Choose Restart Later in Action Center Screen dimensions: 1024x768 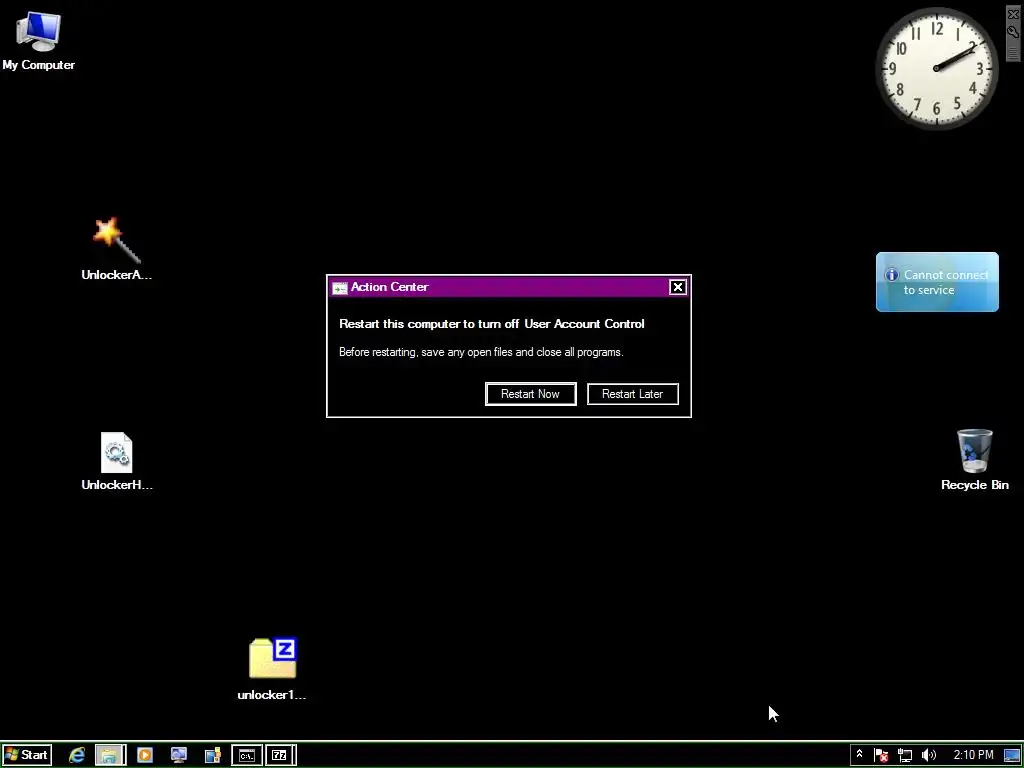coord(632,394)
